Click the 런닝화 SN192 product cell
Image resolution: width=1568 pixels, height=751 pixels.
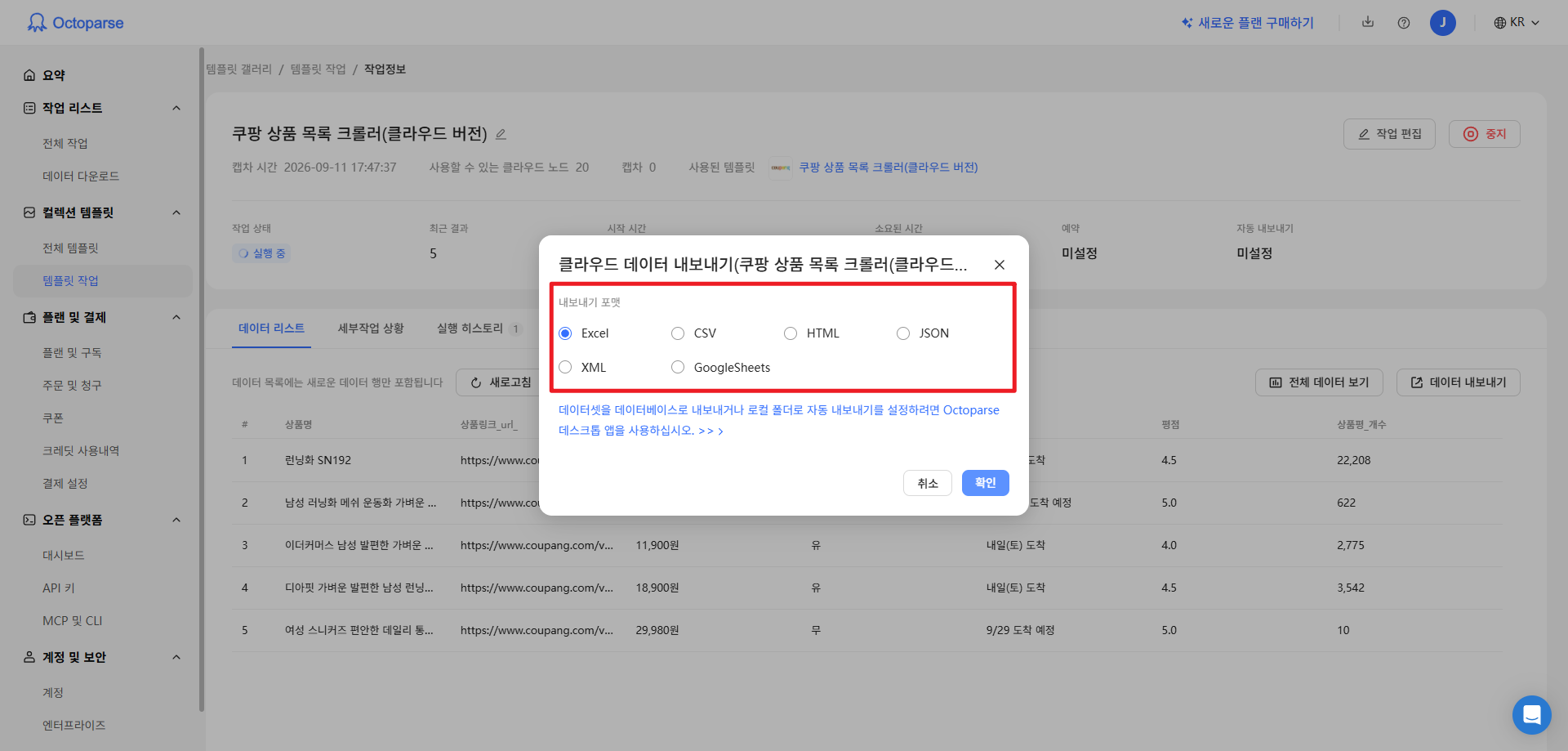tap(318, 460)
